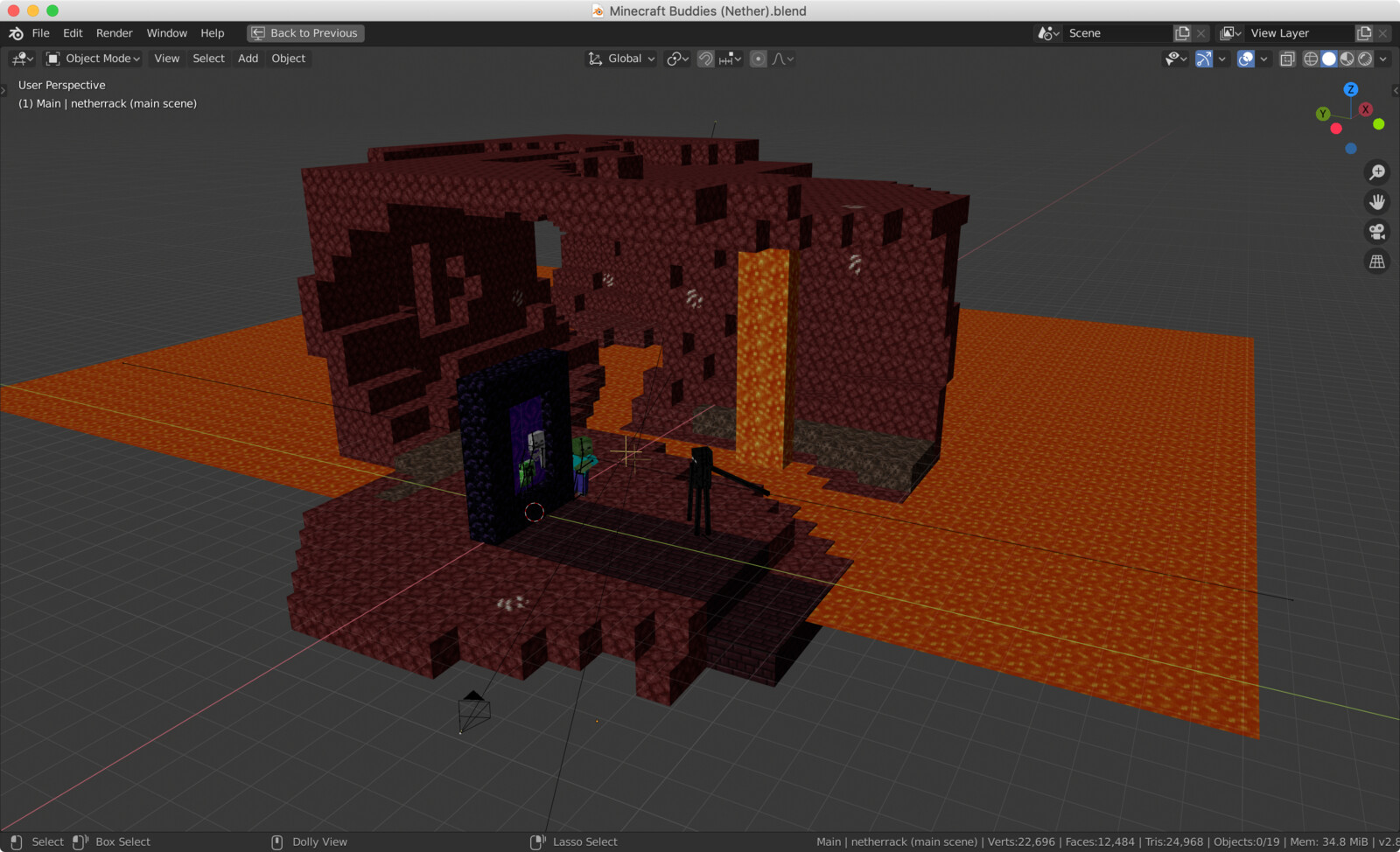This screenshot has height=852, width=1400.
Task: Select the camera object in viewport
Action: [473, 711]
